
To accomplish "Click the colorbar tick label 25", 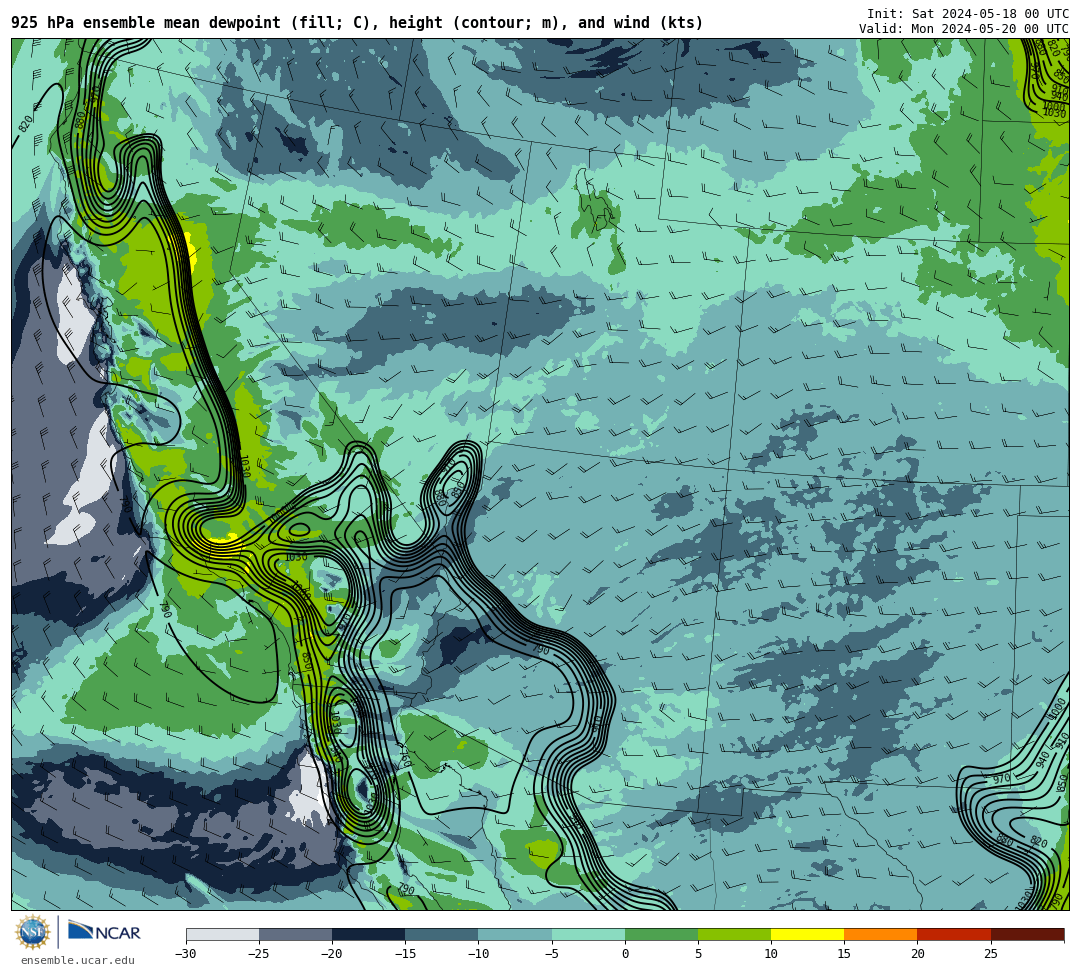I will pos(991,954).
